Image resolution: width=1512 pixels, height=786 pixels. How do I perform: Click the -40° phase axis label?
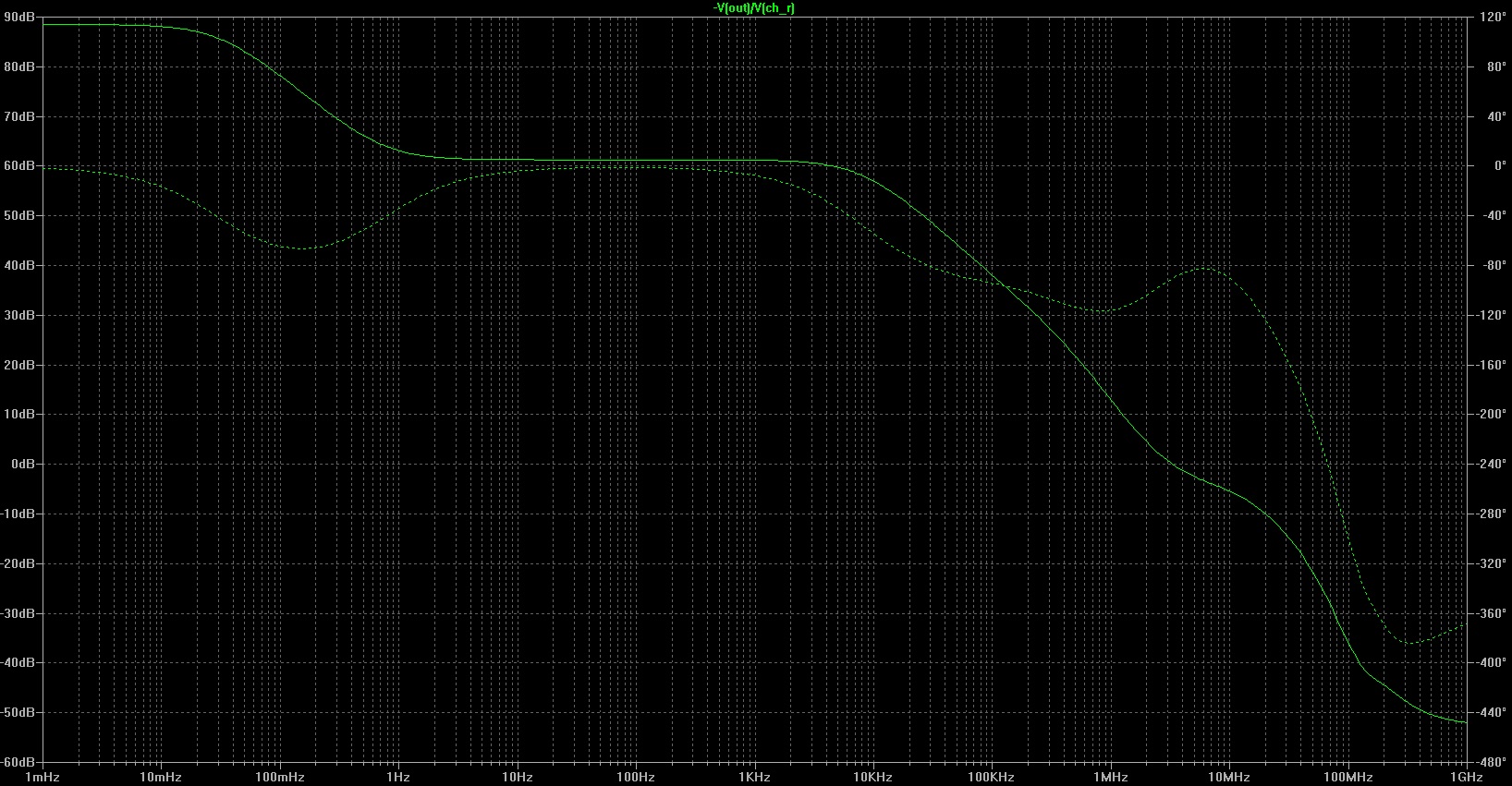pyautogui.click(x=1494, y=215)
